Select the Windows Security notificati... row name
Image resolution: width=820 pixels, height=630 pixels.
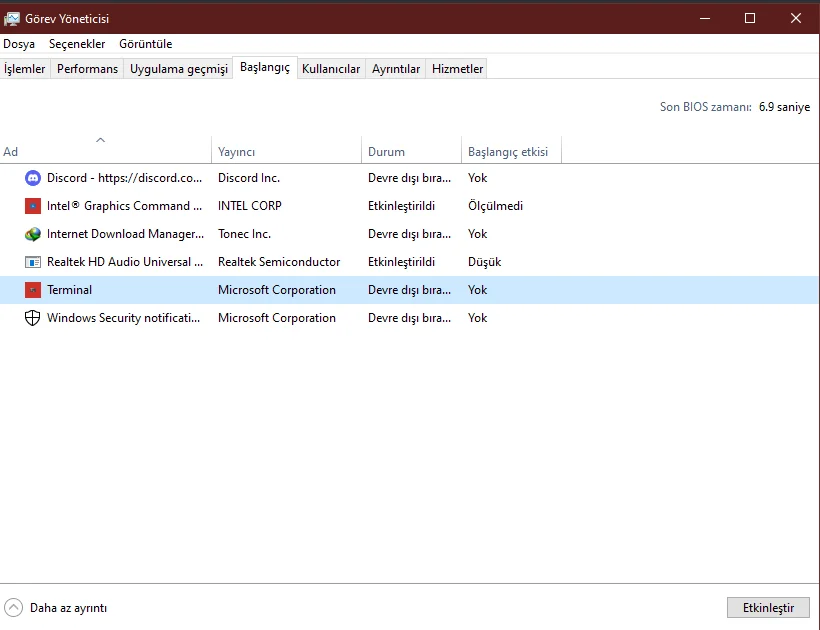pyautogui.click(x=123, y=318)
